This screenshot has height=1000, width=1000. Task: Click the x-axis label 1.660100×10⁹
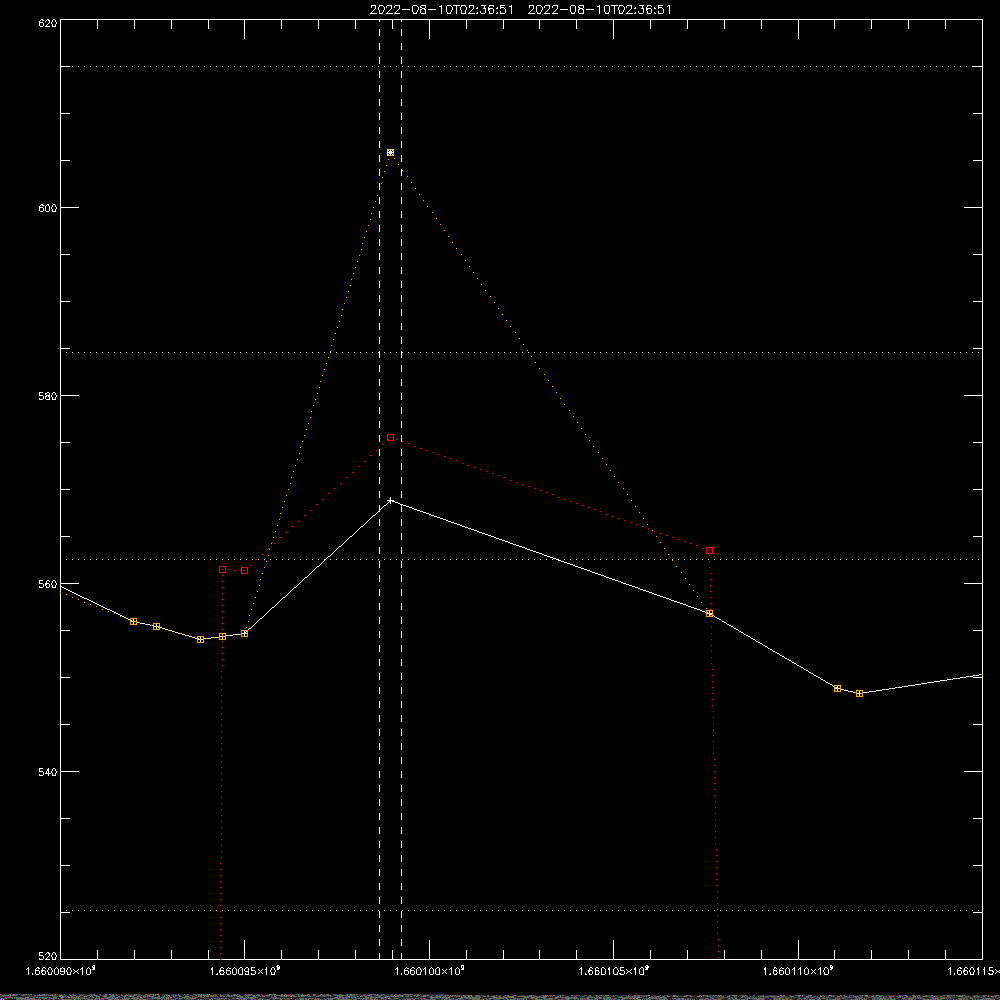pos(429,971)
